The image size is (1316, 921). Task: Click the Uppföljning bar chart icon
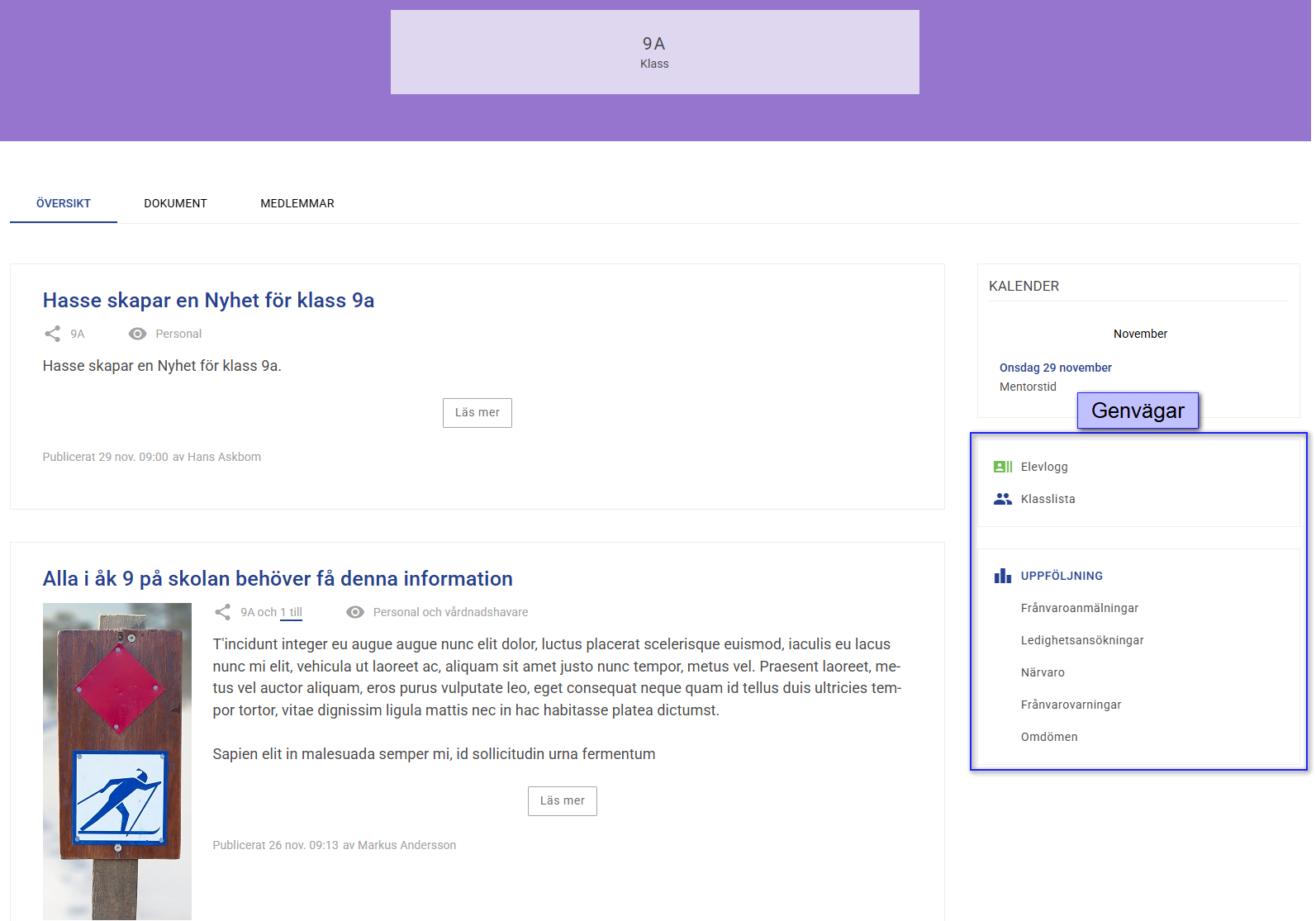[1003, 576]
